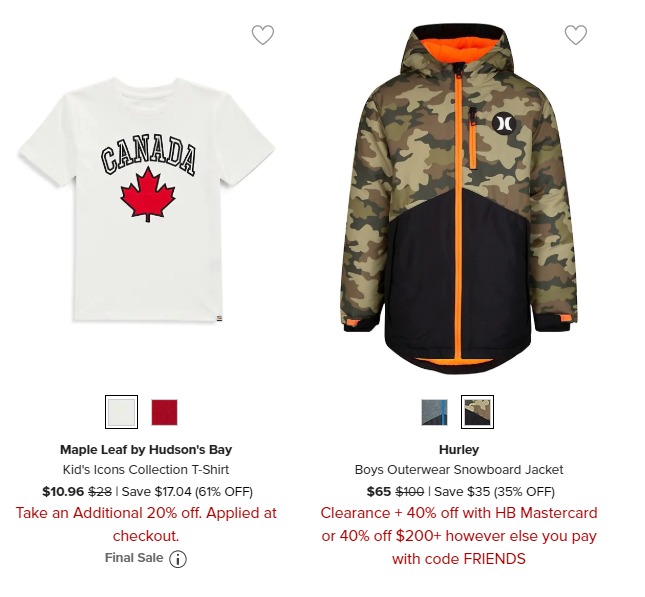Open Final Sale info icon
645x597 pixels.
point(178,559)
